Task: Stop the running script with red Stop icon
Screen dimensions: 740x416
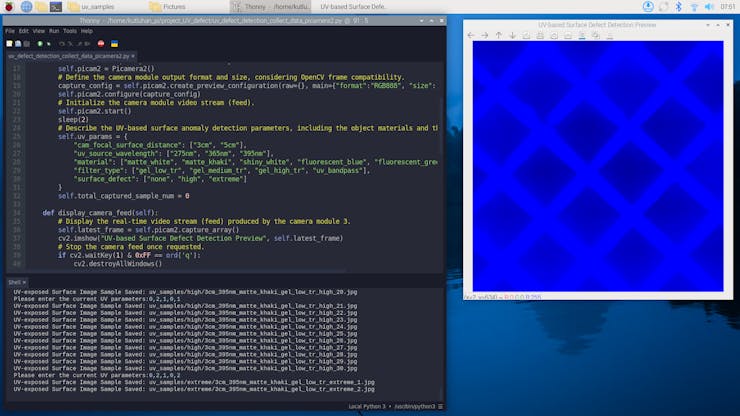Action: pyautogui.click(x=101, y=43)
